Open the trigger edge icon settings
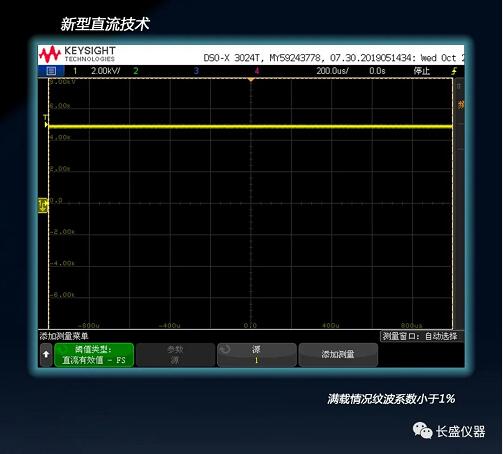Screen dimensions: 503x454 click(454, 71)
